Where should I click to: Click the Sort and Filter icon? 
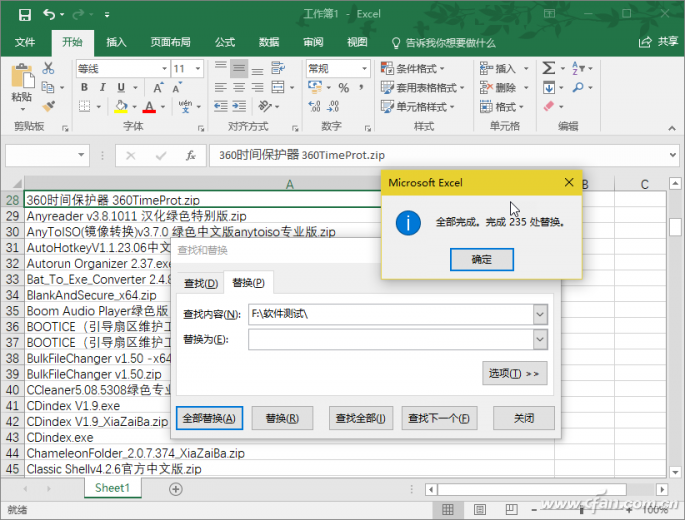click(x=578, y=68)
